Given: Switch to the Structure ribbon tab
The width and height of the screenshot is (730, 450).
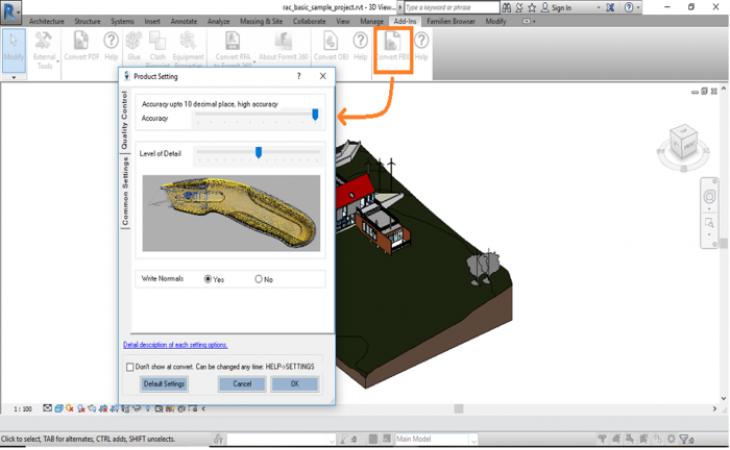Looking at the screenshot, I should click(87, 21).
